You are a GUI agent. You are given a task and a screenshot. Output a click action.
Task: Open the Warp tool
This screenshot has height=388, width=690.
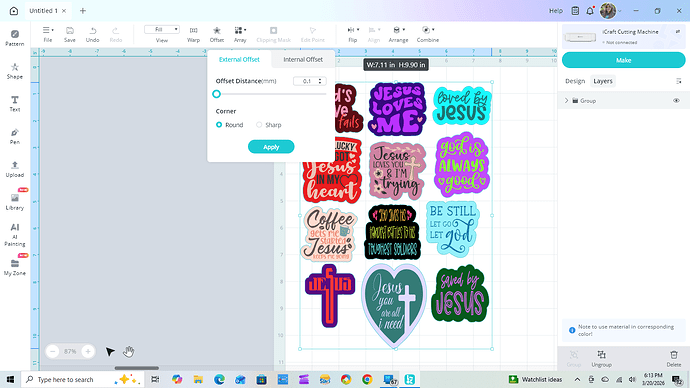[193, 34]
